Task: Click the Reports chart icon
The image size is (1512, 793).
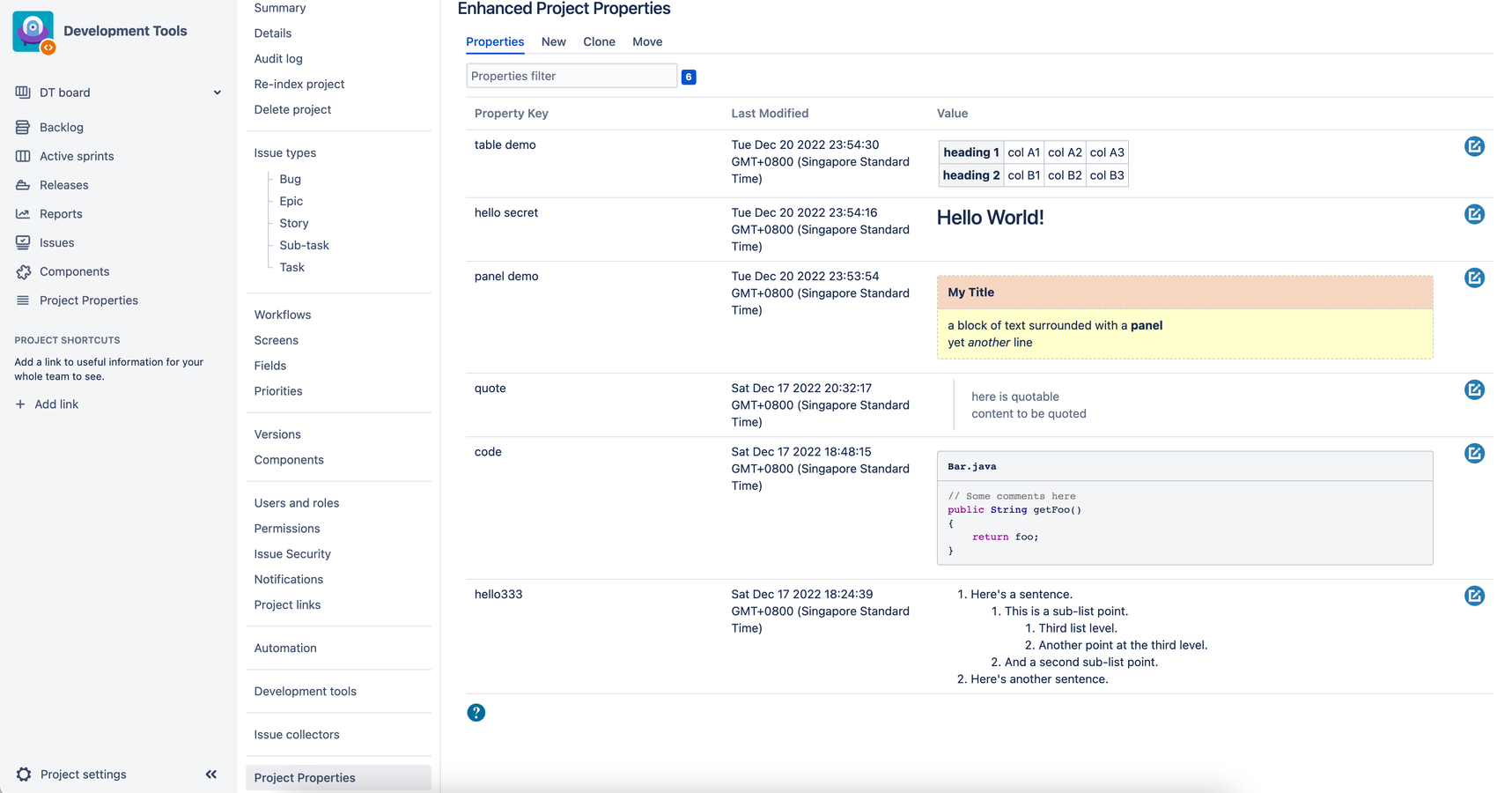Action: click(23, 214)
